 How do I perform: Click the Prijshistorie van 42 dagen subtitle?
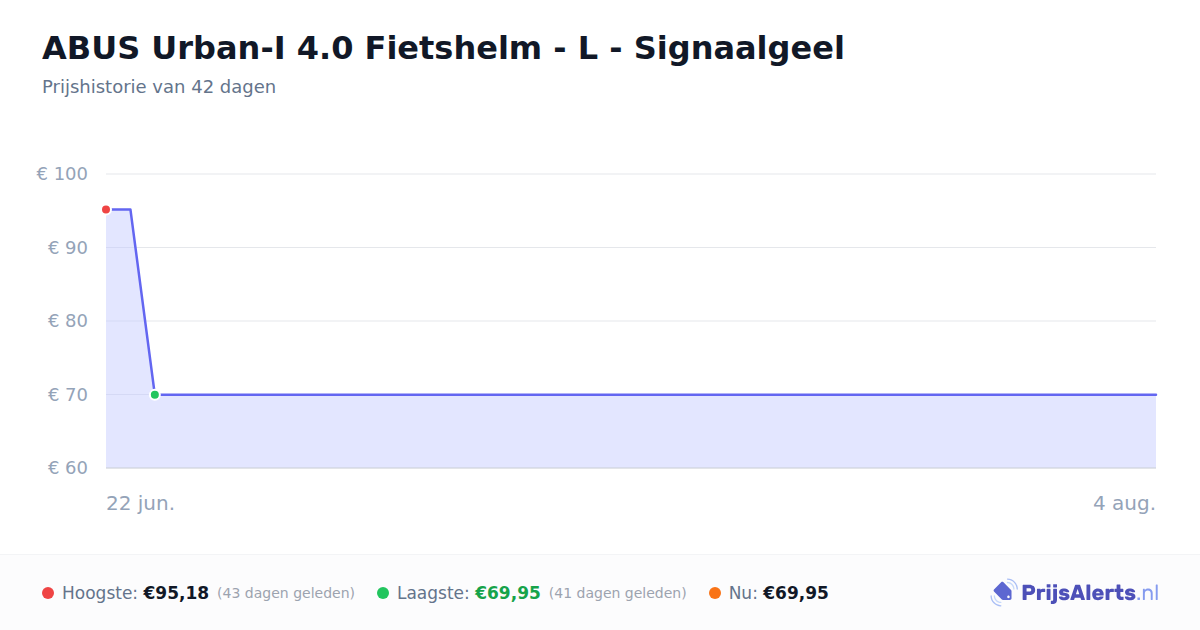click(159, 87)
